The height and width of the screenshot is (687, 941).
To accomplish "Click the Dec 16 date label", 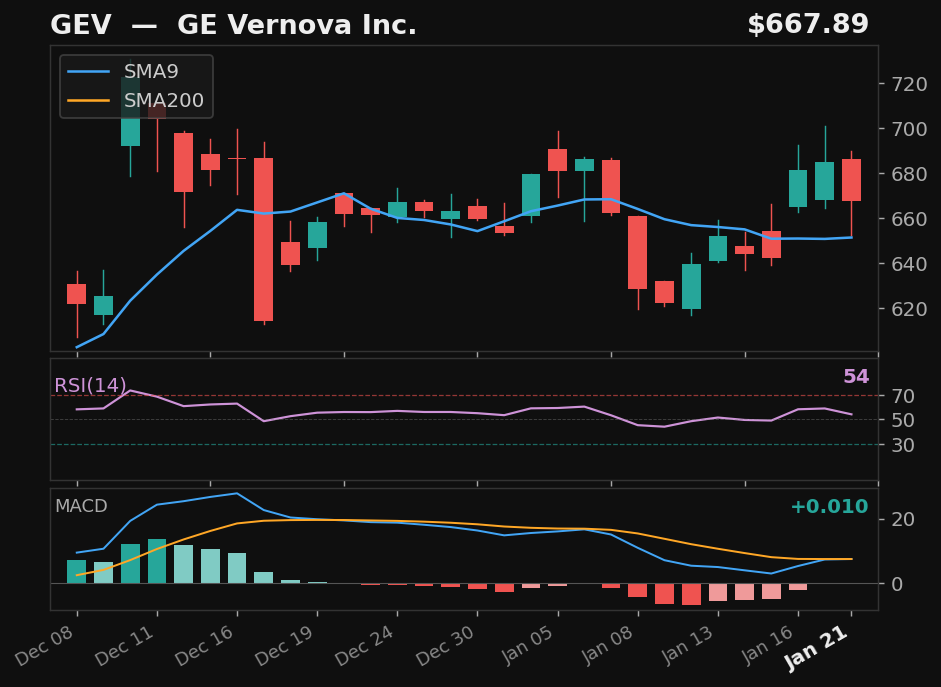I will [x=206, y=645].
